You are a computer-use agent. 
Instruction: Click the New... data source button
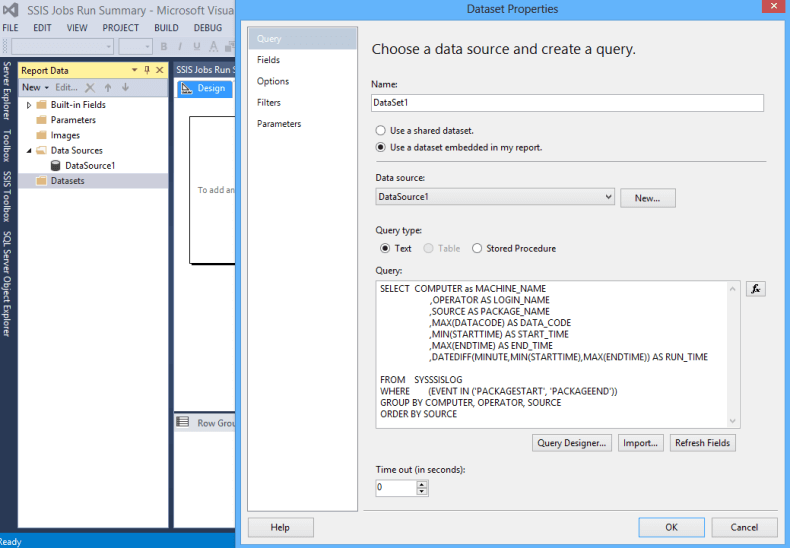click(x=647, y=198)
